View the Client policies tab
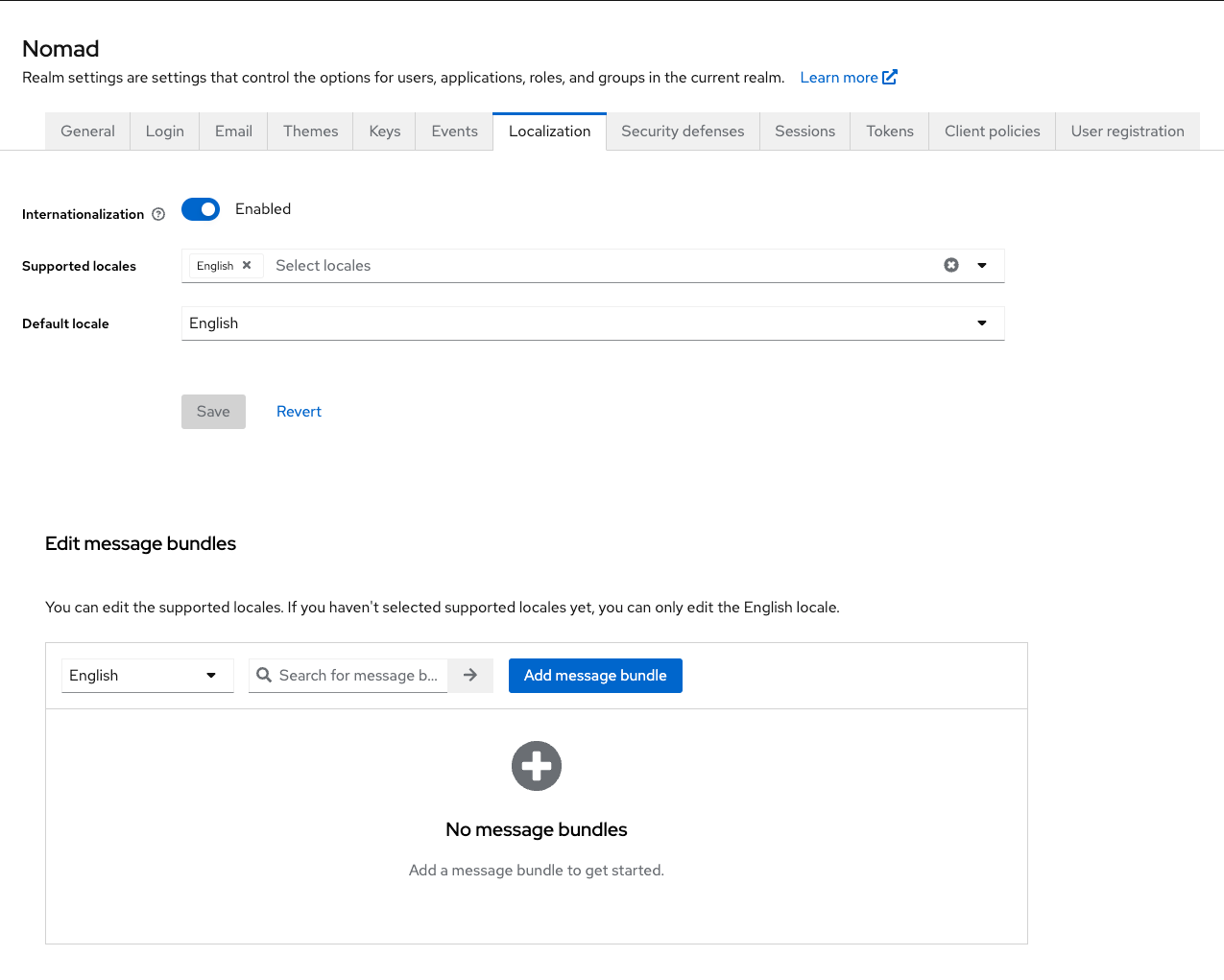The width and height of the screenshot is (1224, 980). tap(993, 131)
